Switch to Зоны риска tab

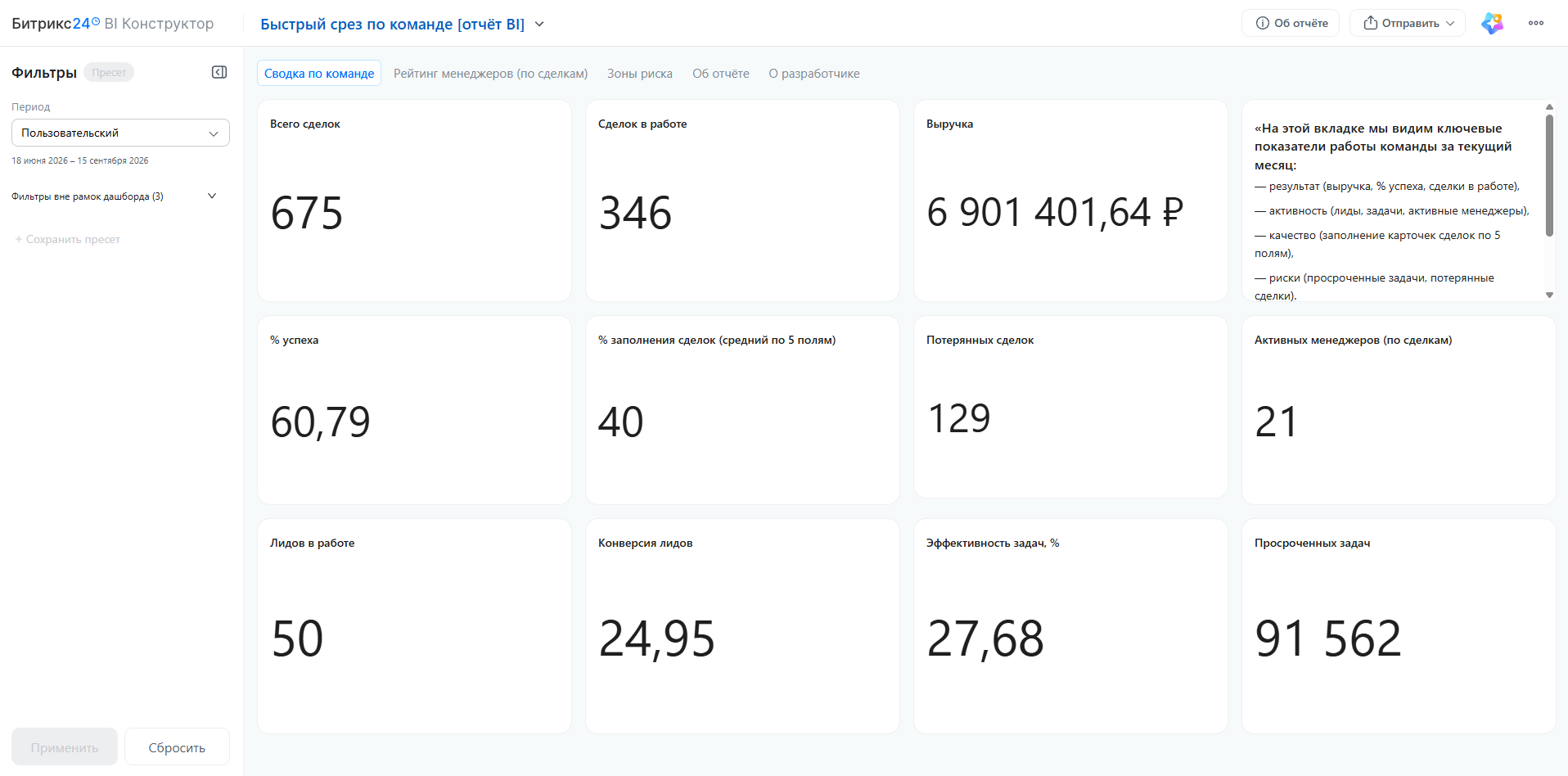pyautogui.click(x=640, y=74)
